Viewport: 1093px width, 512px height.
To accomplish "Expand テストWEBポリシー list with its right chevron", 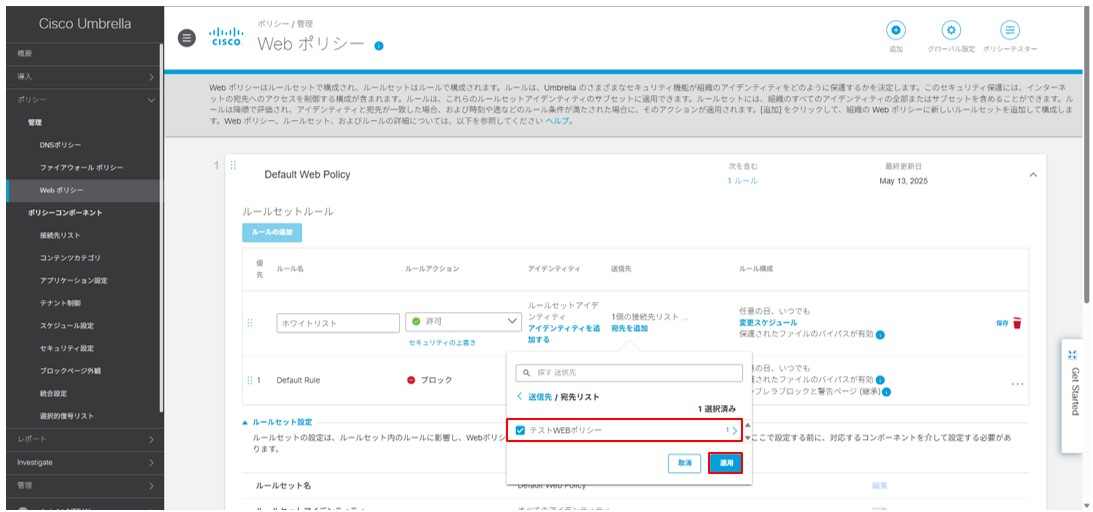I will [x=735, y=431].
